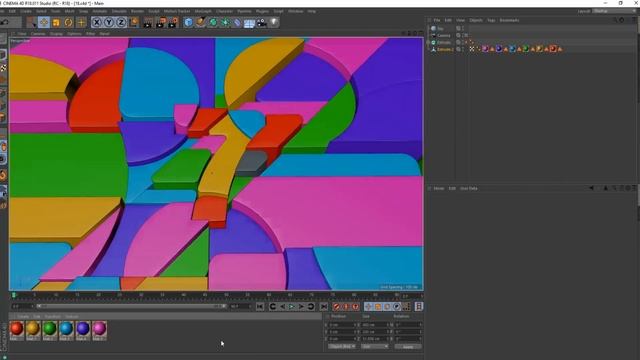
Task: Open the Spline pen tool icon
Action: 200,22
